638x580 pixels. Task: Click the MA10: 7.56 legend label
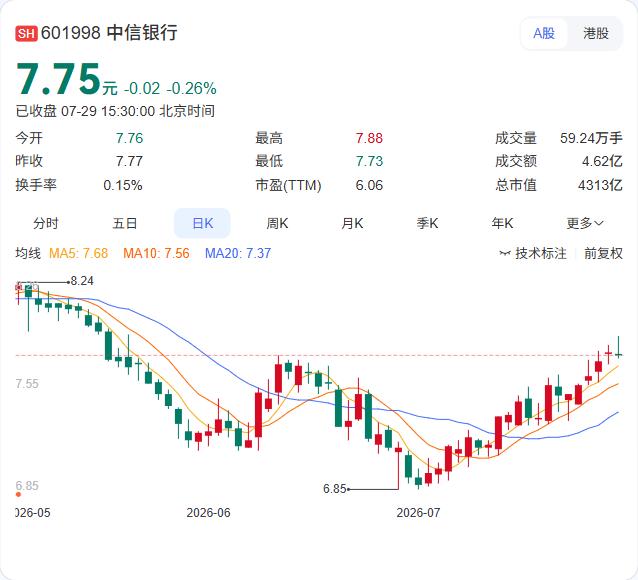156,253
